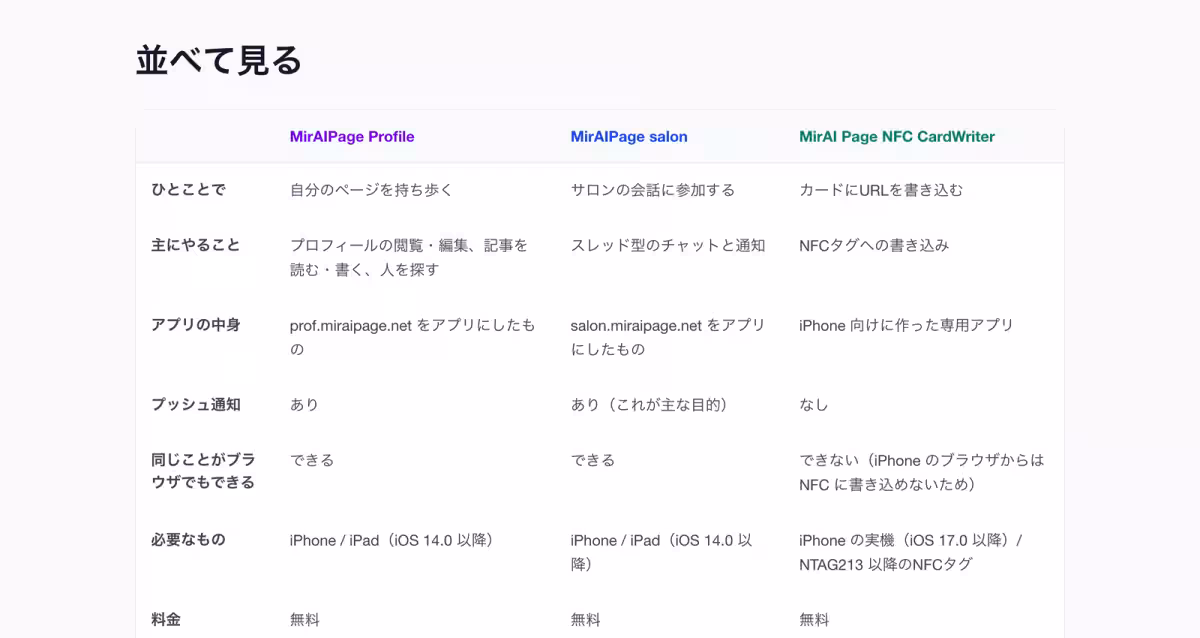Click the MirAI Page NFC CardWriter header
The width and height of the screenshot is (1200, 638).
pos(897,137)
